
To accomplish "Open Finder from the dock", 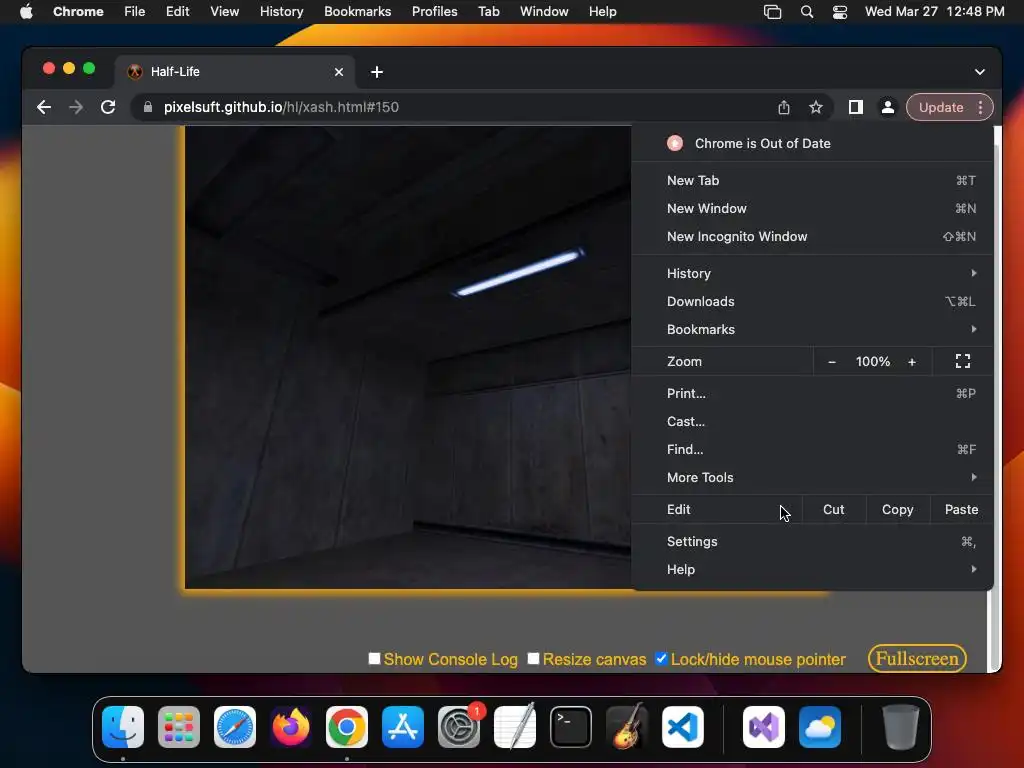I will [123, 727].
